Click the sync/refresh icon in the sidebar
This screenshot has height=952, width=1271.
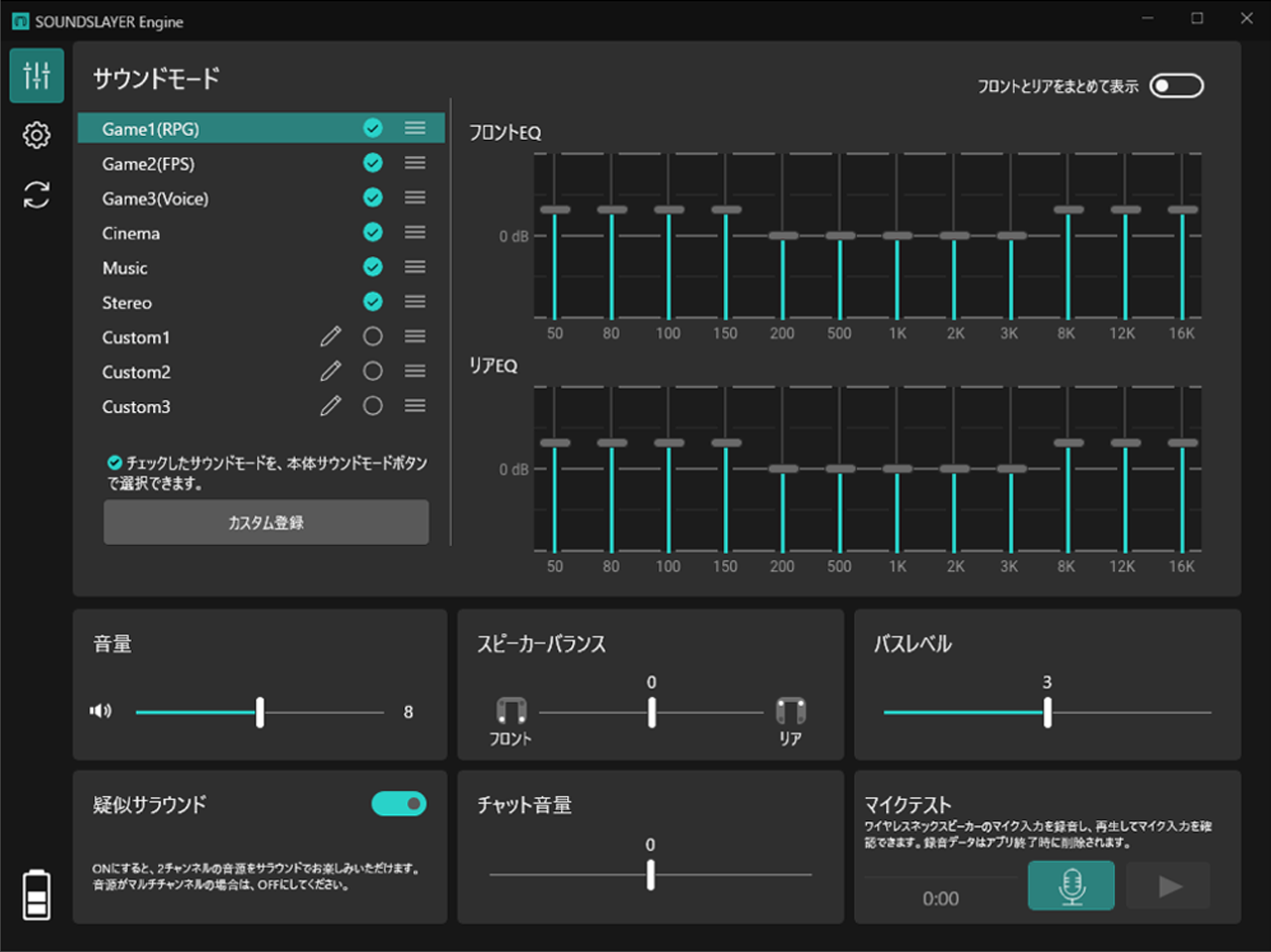tap(36, 196)
